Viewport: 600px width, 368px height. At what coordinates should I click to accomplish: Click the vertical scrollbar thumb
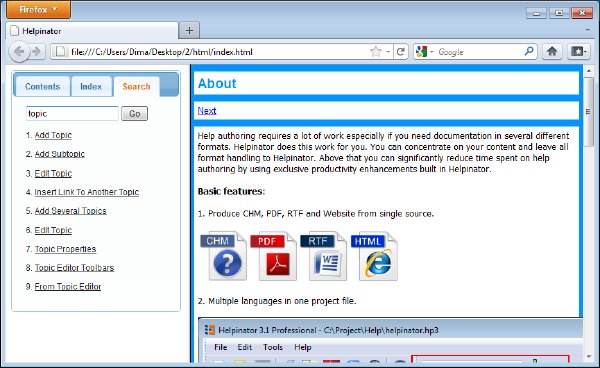[x=589, y=111]
